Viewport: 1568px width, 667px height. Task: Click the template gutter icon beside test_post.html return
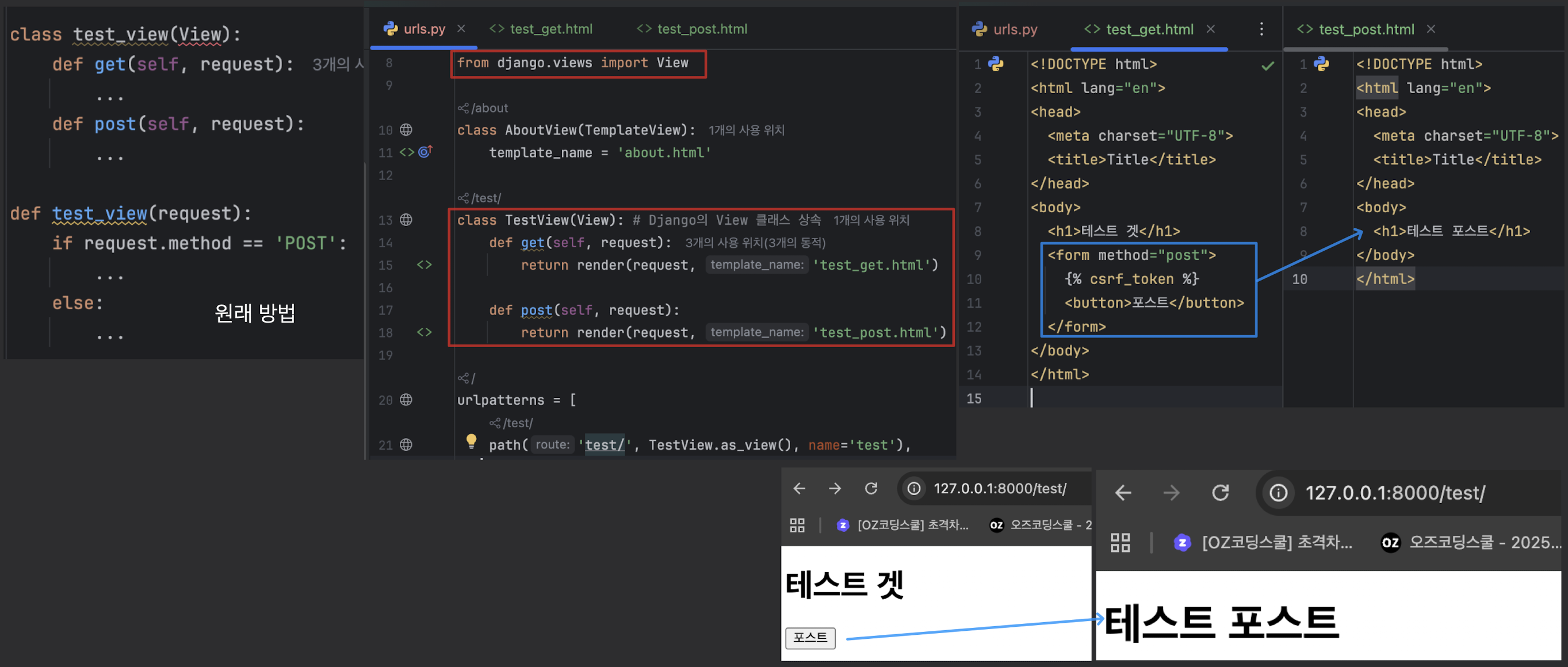tap(424, 332)
